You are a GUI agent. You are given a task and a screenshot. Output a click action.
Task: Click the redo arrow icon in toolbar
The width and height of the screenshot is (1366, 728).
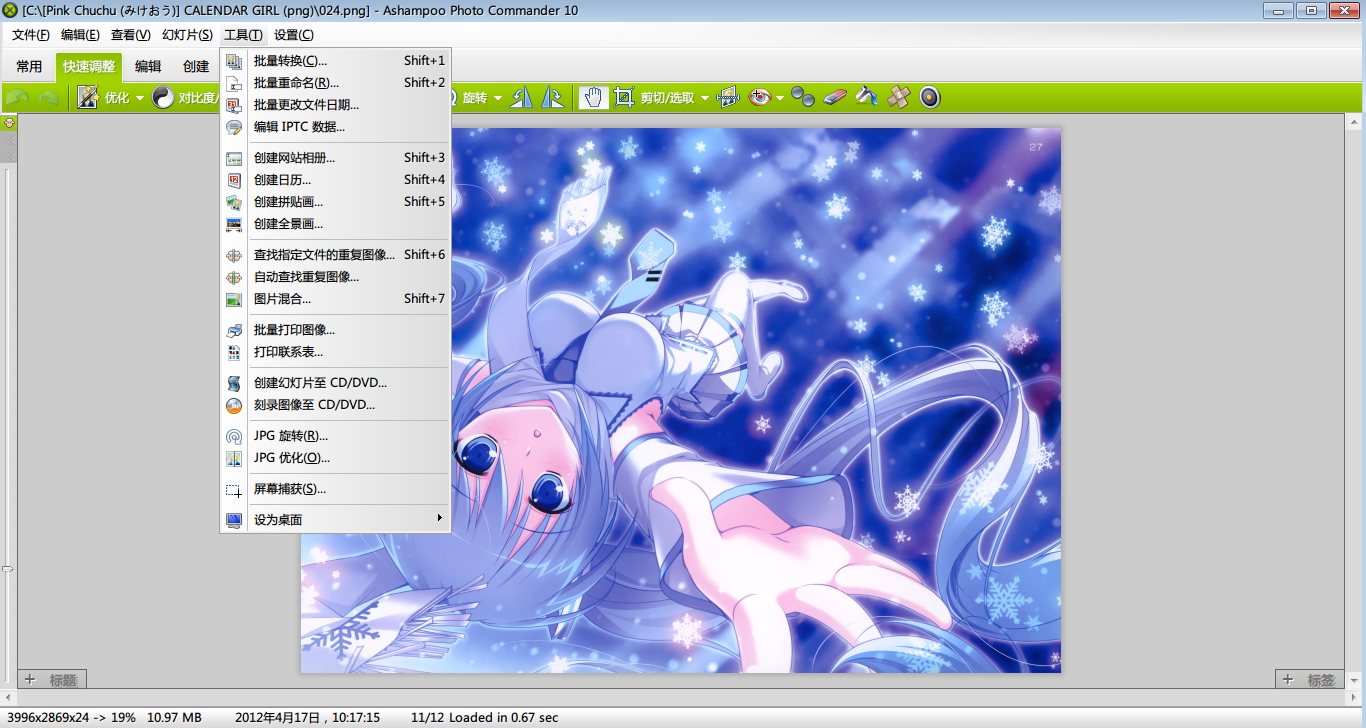click(x=47, y=98)
